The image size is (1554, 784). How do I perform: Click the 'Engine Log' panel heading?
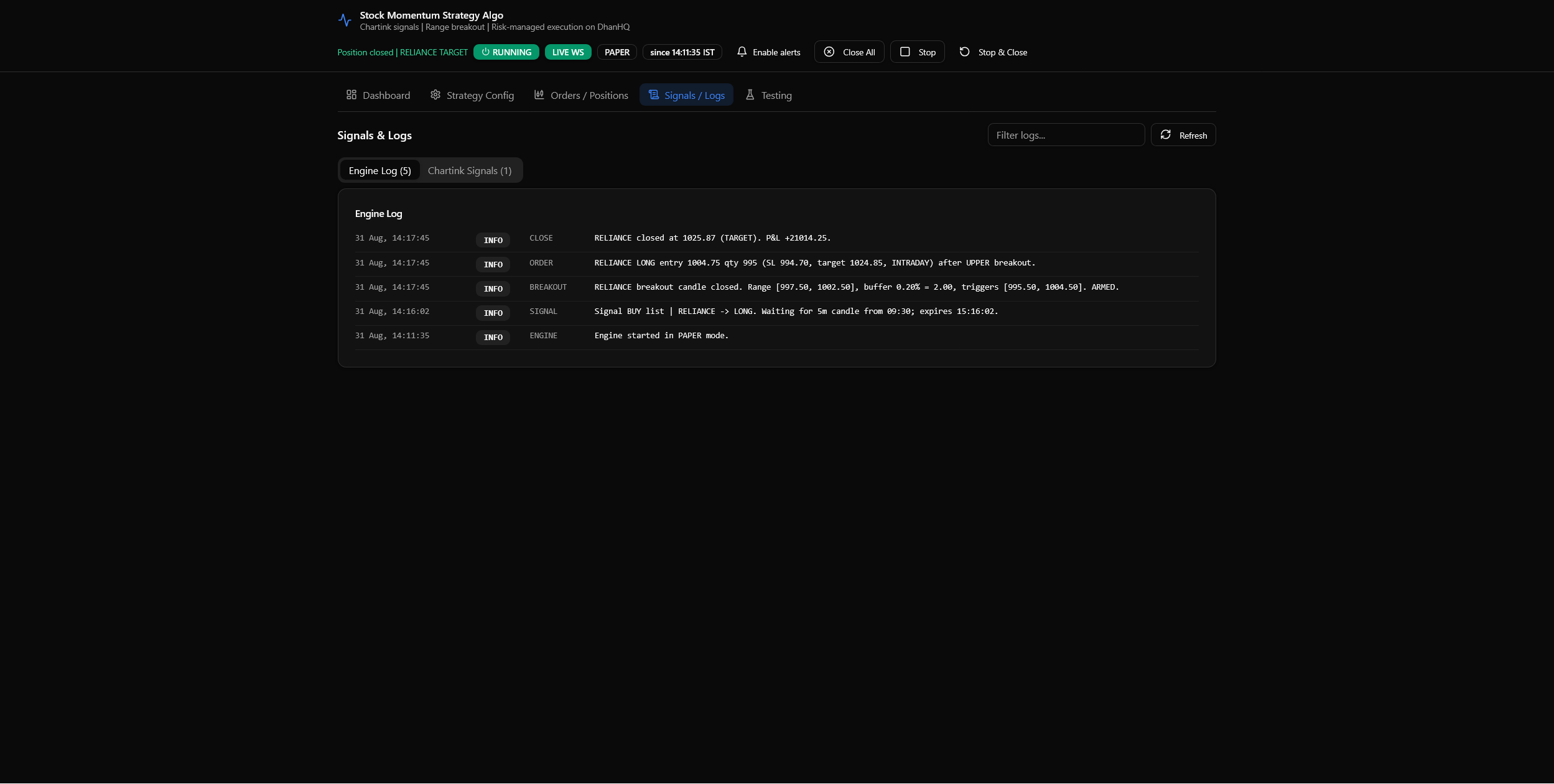(379, 214)
